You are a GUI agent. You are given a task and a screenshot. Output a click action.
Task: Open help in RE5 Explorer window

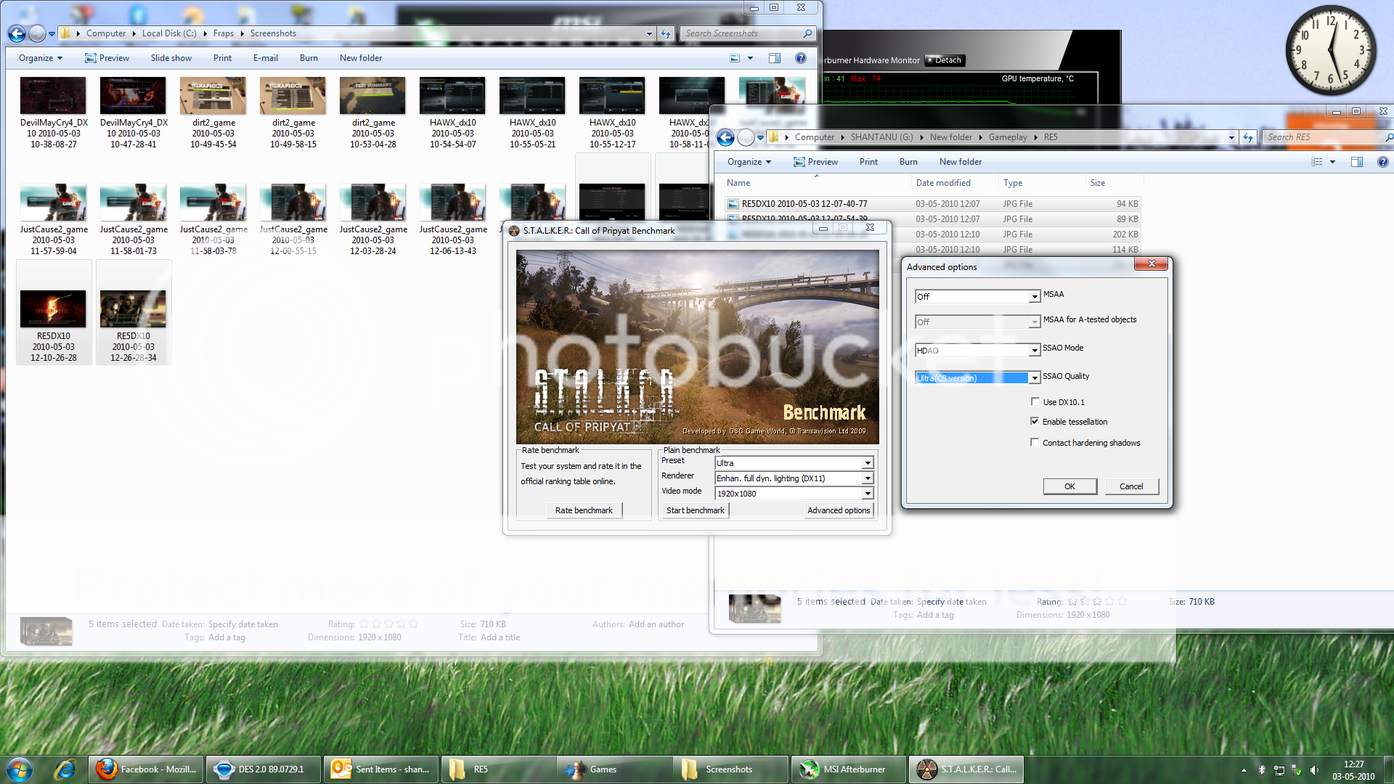pos(1383,162)
